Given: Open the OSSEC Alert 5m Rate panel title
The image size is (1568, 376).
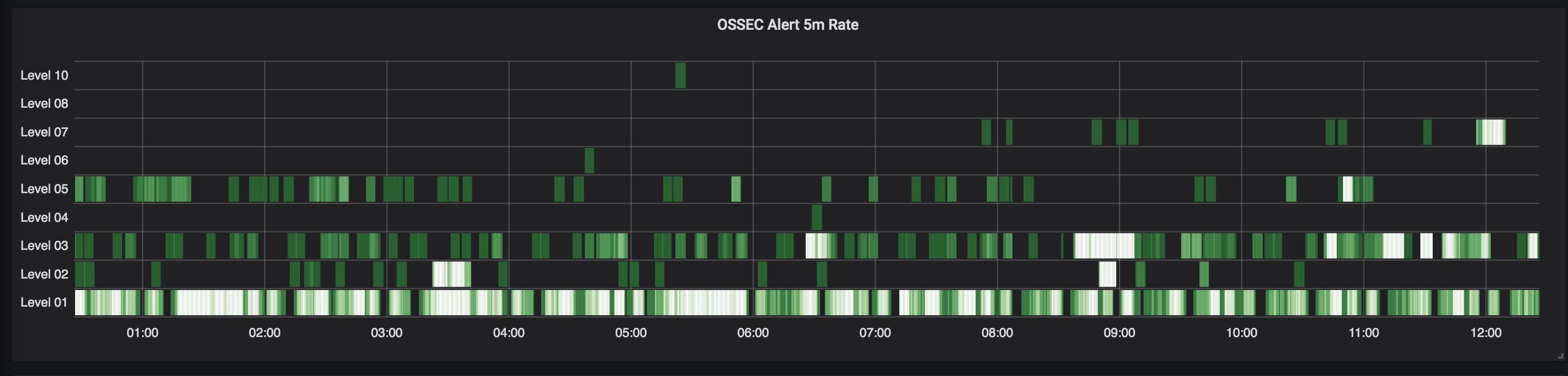Looking at the screenshot, I should (x=787, y=25).
